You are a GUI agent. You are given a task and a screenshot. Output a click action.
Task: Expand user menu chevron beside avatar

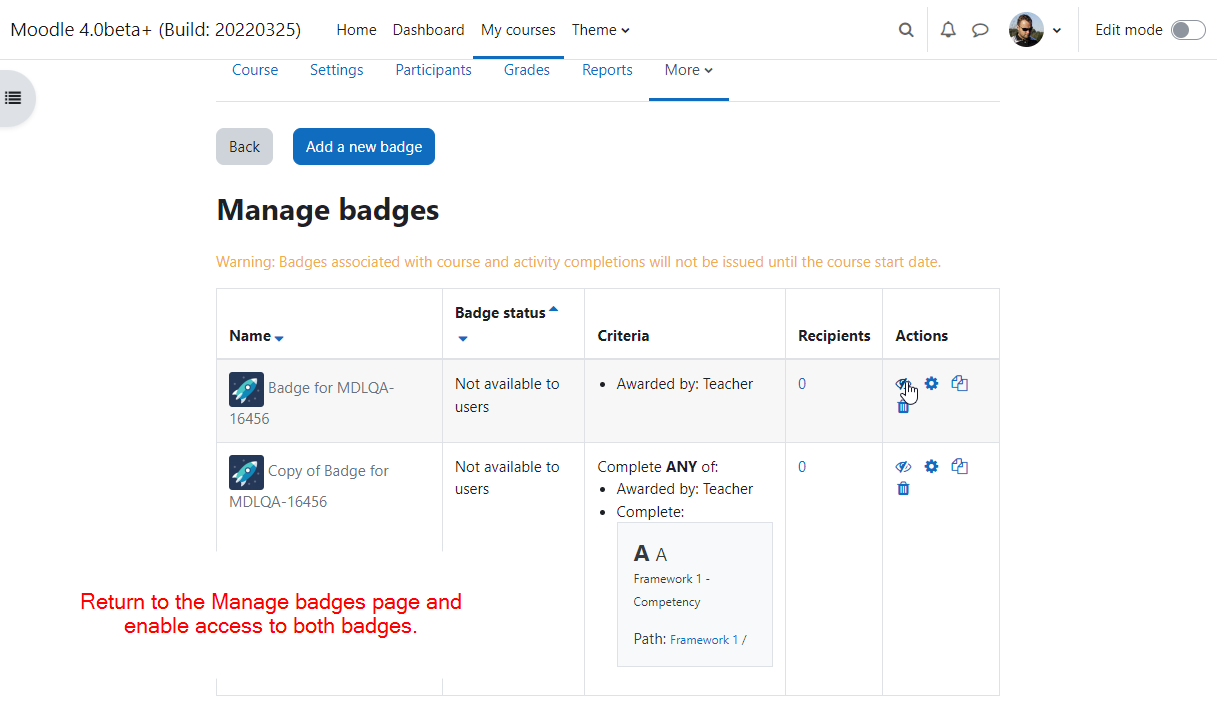(x=1057, y=31)
